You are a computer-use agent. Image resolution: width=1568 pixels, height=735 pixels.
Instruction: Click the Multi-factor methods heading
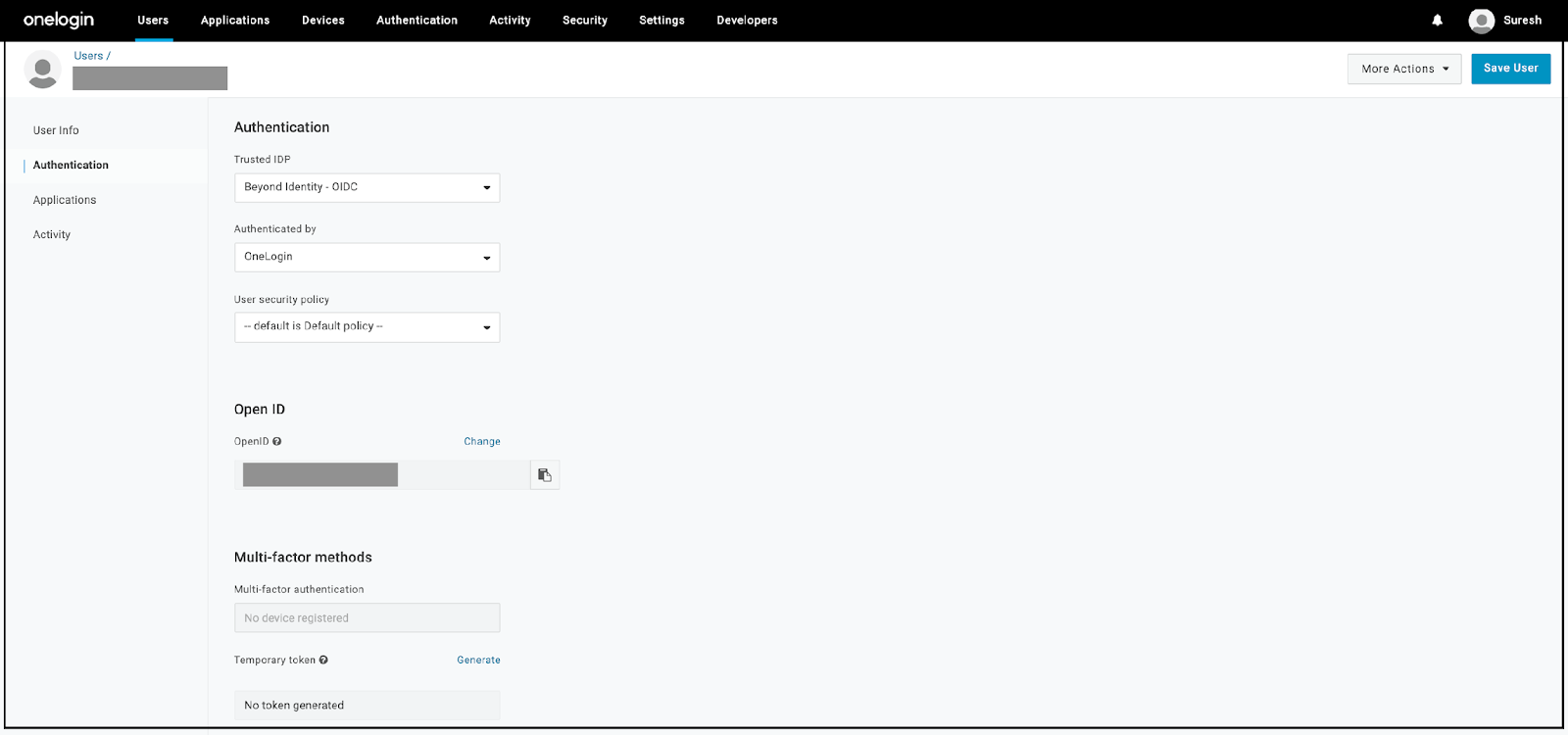tap(303, 558)
